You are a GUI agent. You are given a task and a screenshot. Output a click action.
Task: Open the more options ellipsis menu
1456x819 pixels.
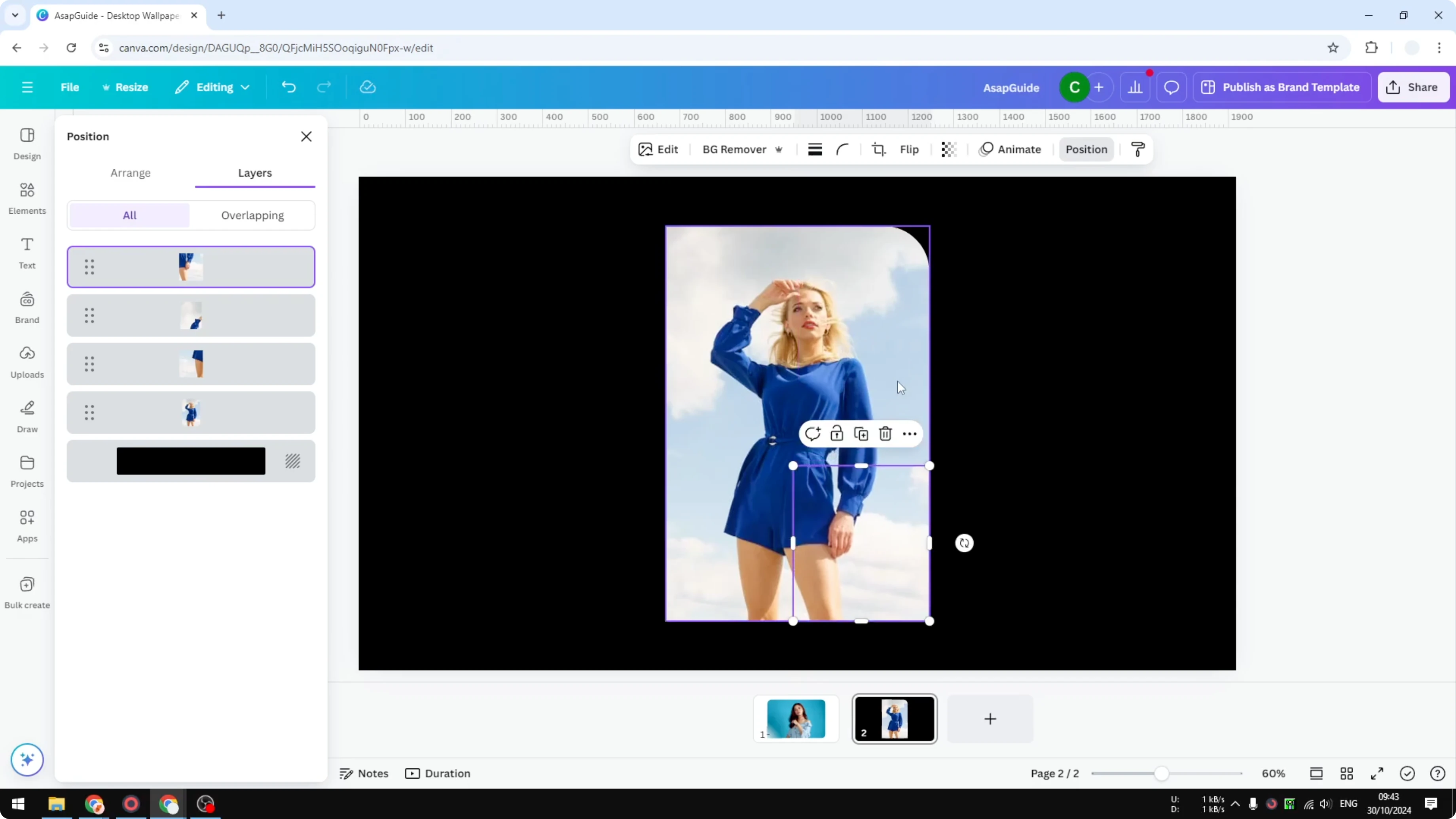tap(910, 434)
